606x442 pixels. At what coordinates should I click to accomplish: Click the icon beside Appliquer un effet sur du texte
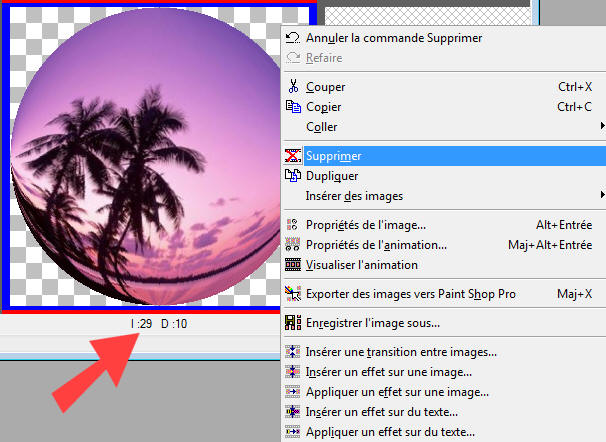tap(293, 432)
